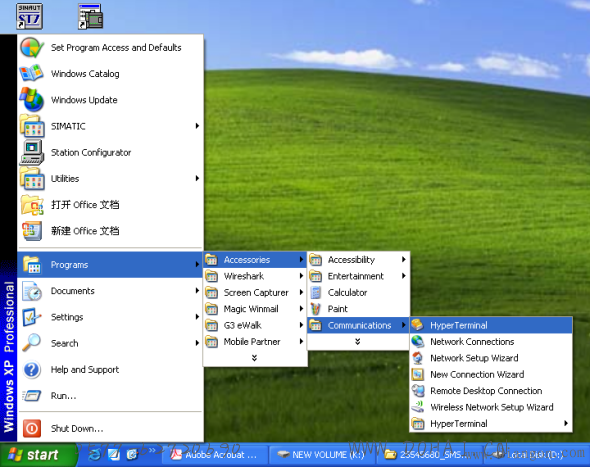Viewport: 590px width, 467px height.
Task: Click the third quick launch icon in taskbar
Action: [x=132, y=455]
